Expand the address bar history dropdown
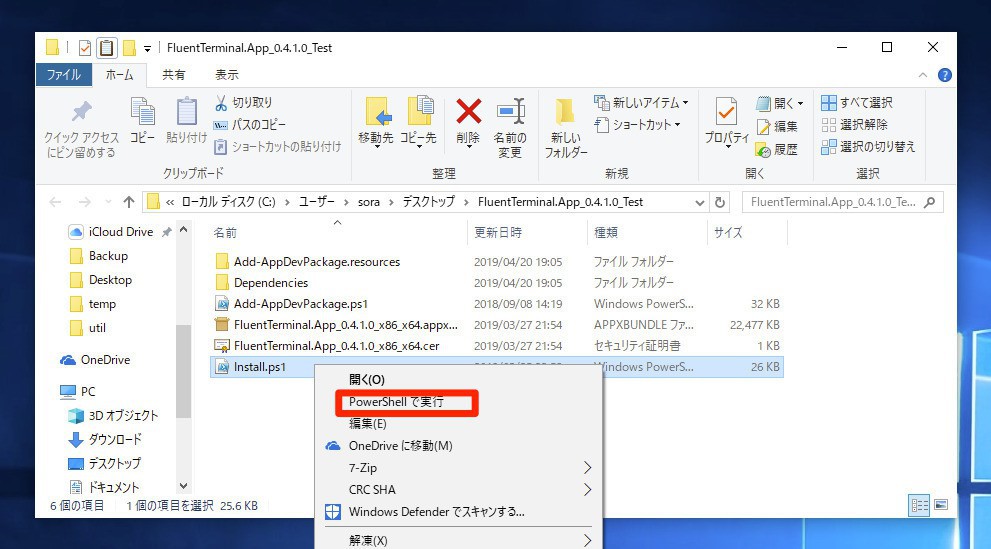This screenshot has height=549, width=991. coord(700,203)
